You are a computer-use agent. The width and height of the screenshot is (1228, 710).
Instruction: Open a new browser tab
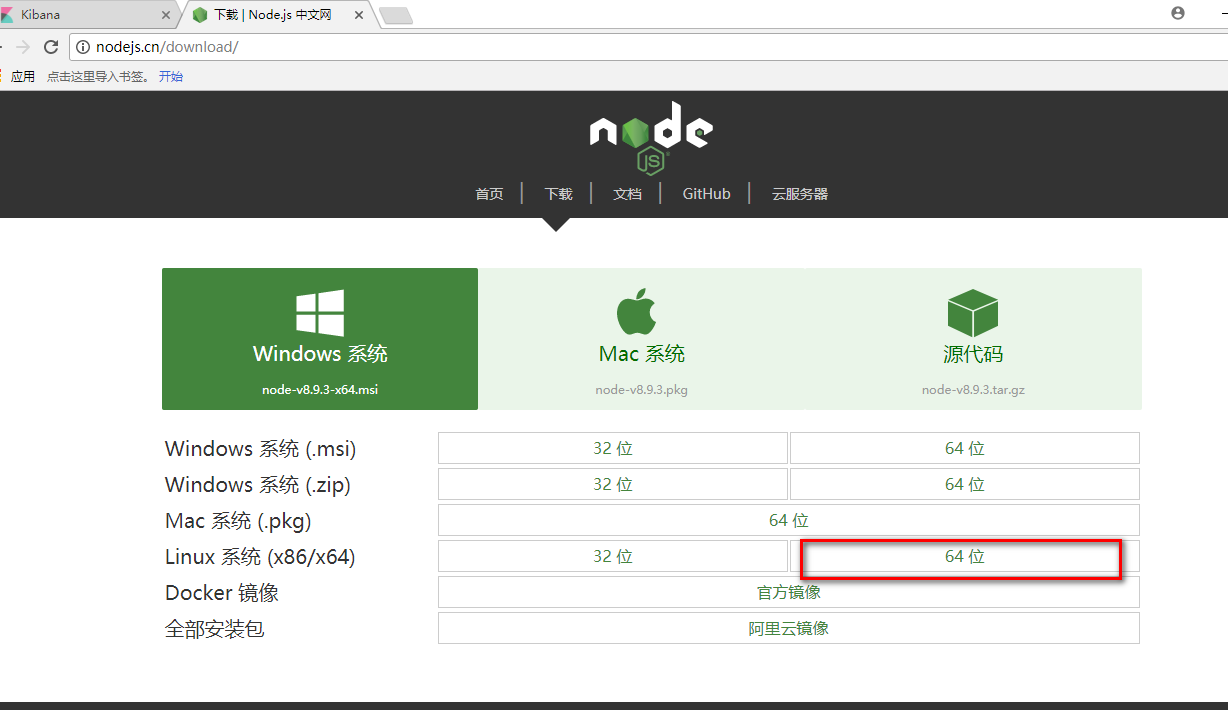click(x=396, y=15)
